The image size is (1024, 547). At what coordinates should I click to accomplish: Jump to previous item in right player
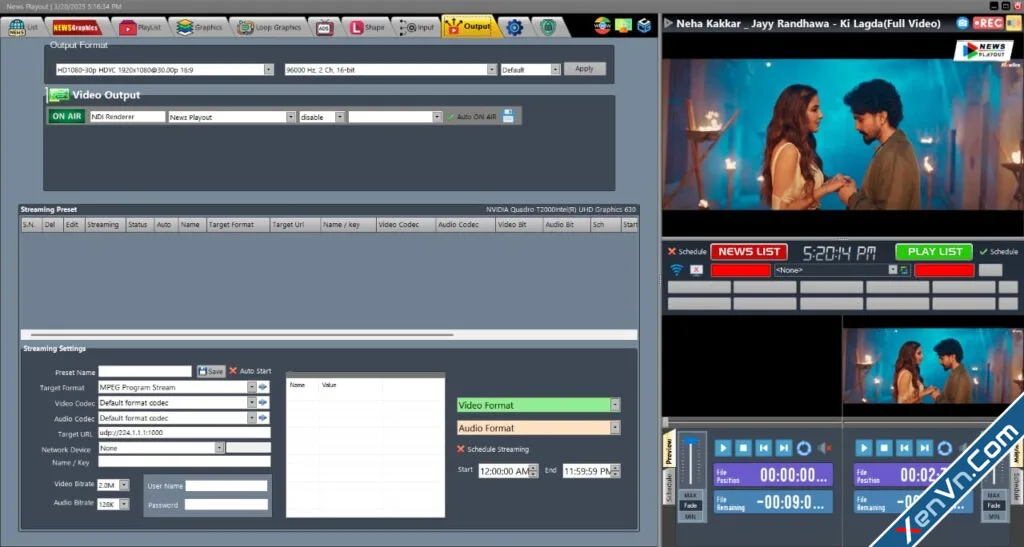point(904,448)
